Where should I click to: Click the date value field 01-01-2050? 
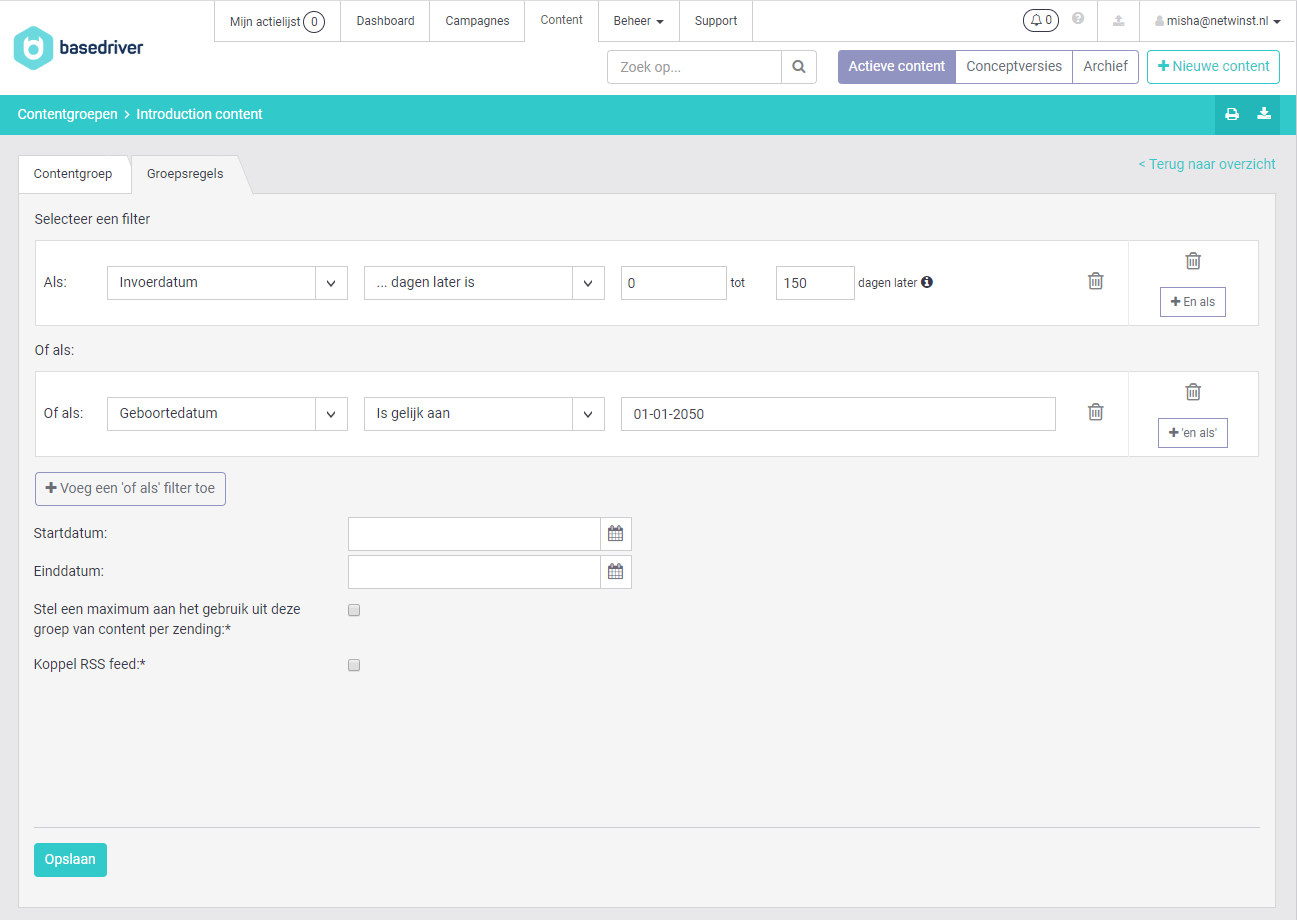[838, 414]
